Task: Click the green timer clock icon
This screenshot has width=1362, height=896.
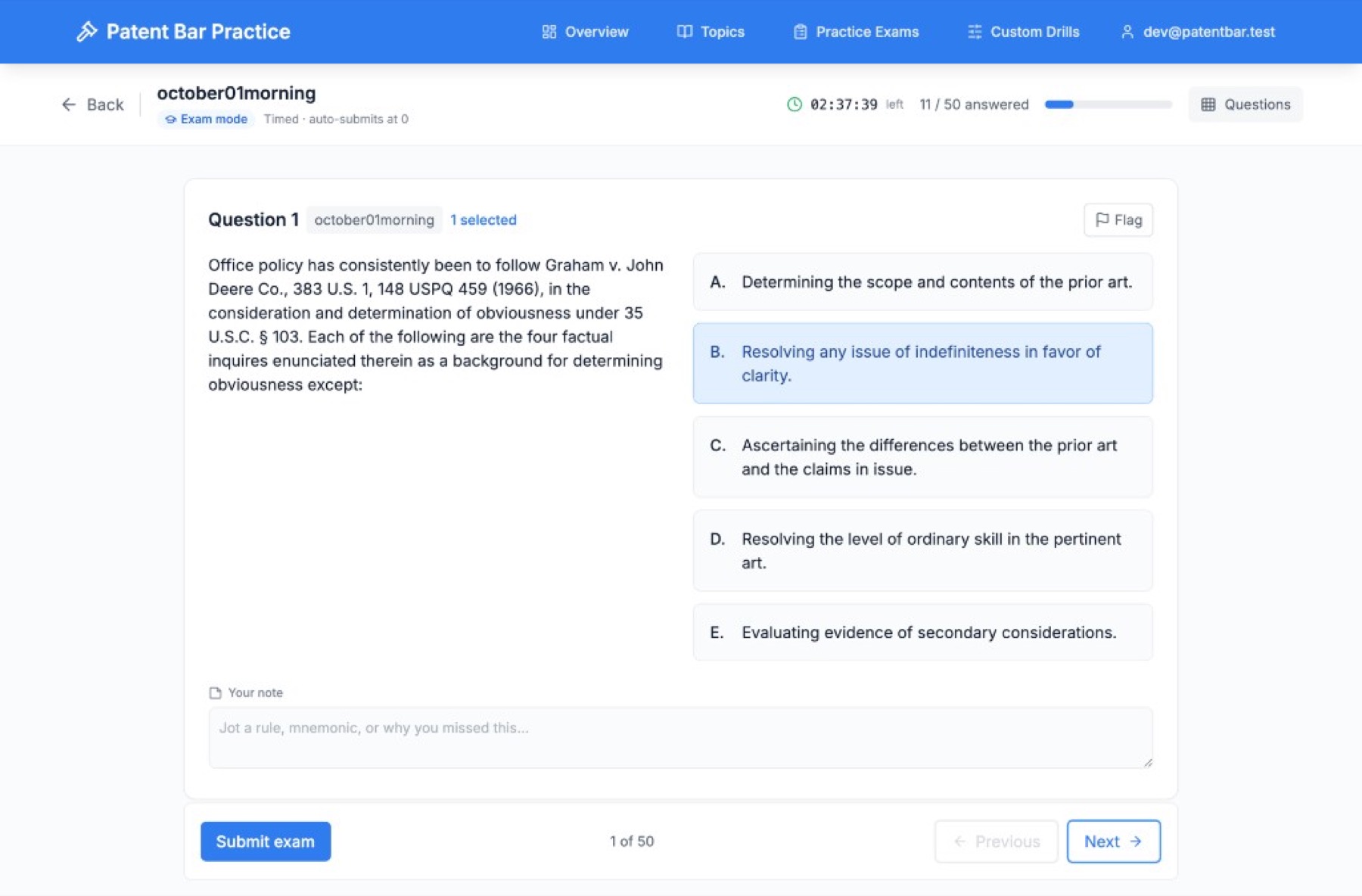Action: [794, 104]
